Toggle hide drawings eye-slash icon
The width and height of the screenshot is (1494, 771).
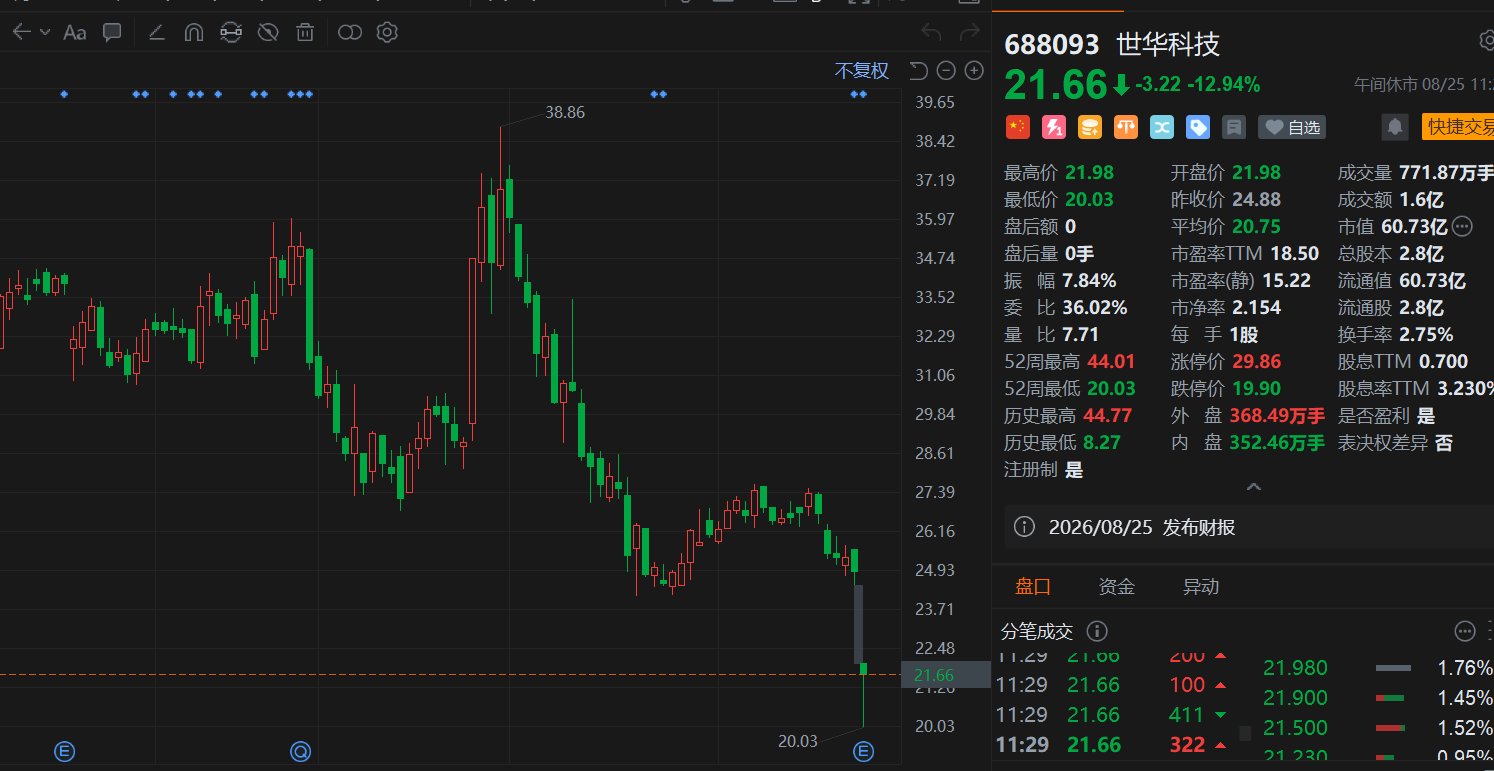[x=268, y=33]
